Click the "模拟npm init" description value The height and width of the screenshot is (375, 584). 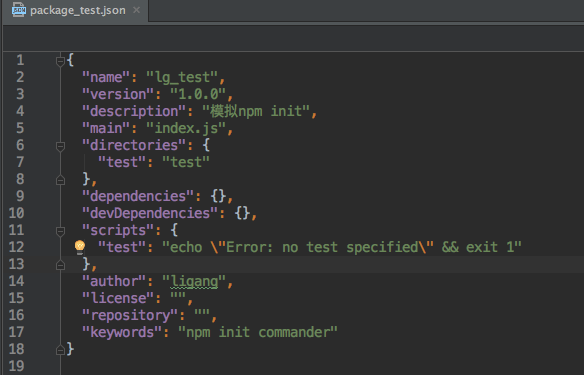point(256,111)
